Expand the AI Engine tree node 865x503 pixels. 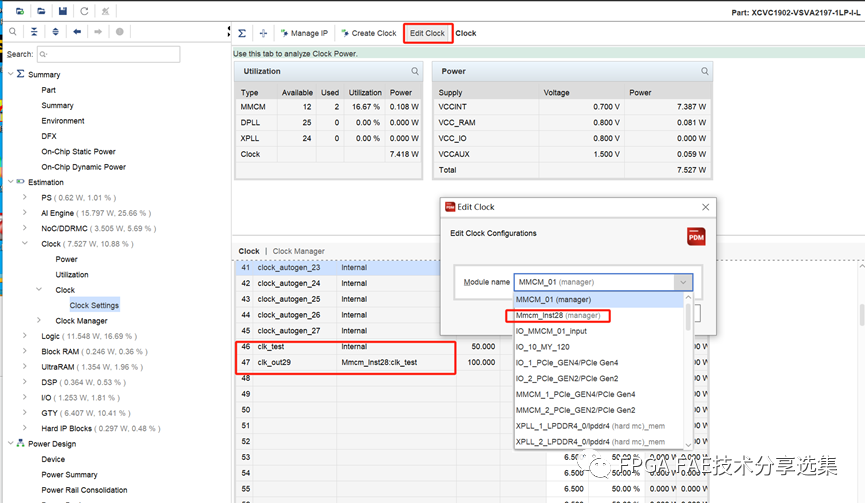point(25,212)
